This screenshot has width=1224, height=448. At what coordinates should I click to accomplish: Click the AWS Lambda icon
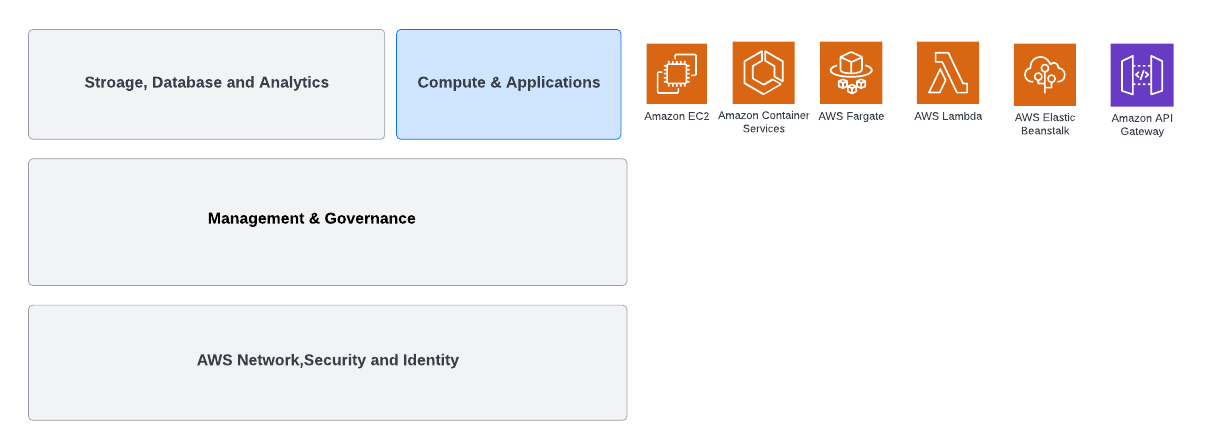click(948, 73)
